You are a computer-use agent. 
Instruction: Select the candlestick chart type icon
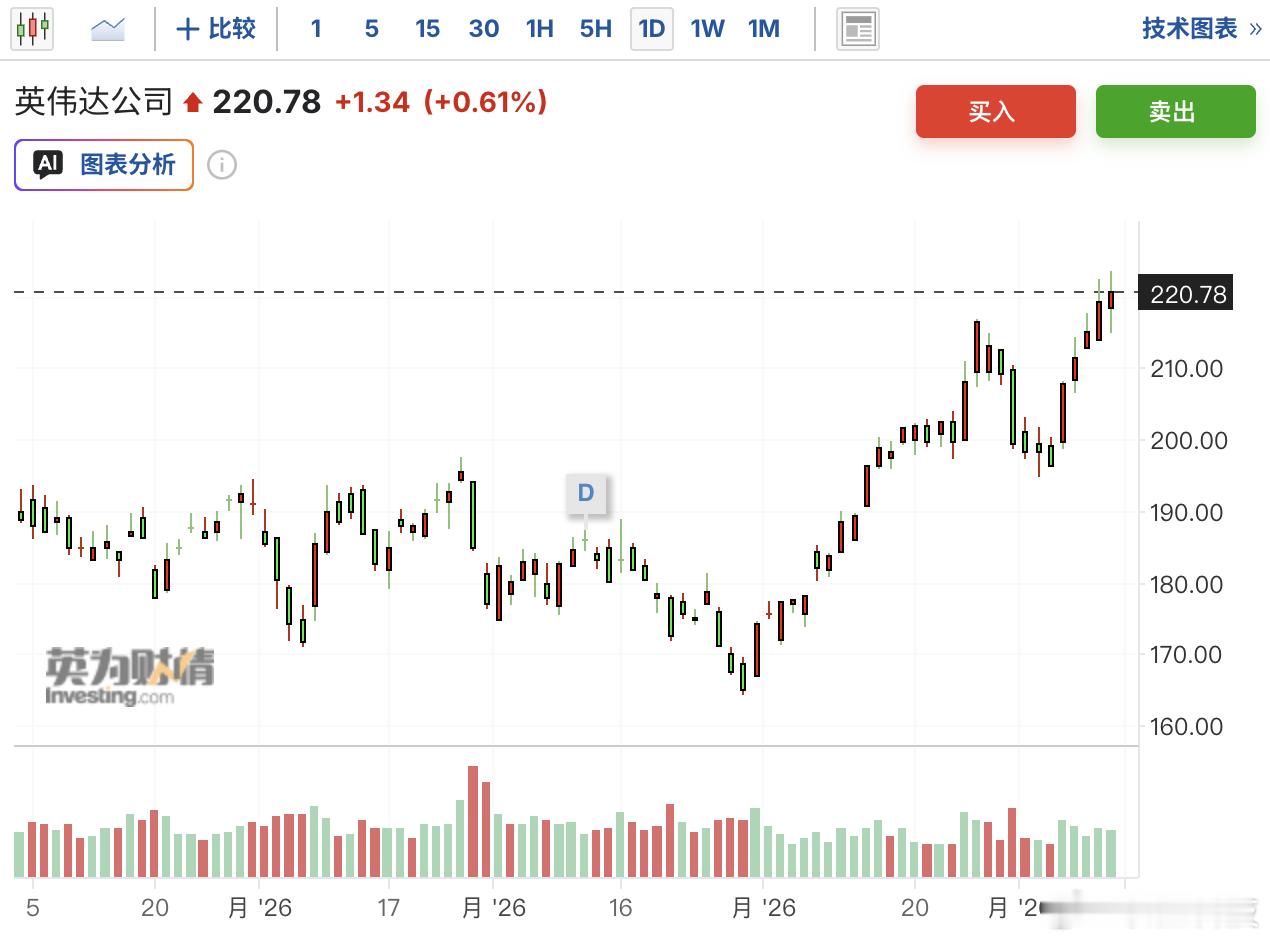32,28
